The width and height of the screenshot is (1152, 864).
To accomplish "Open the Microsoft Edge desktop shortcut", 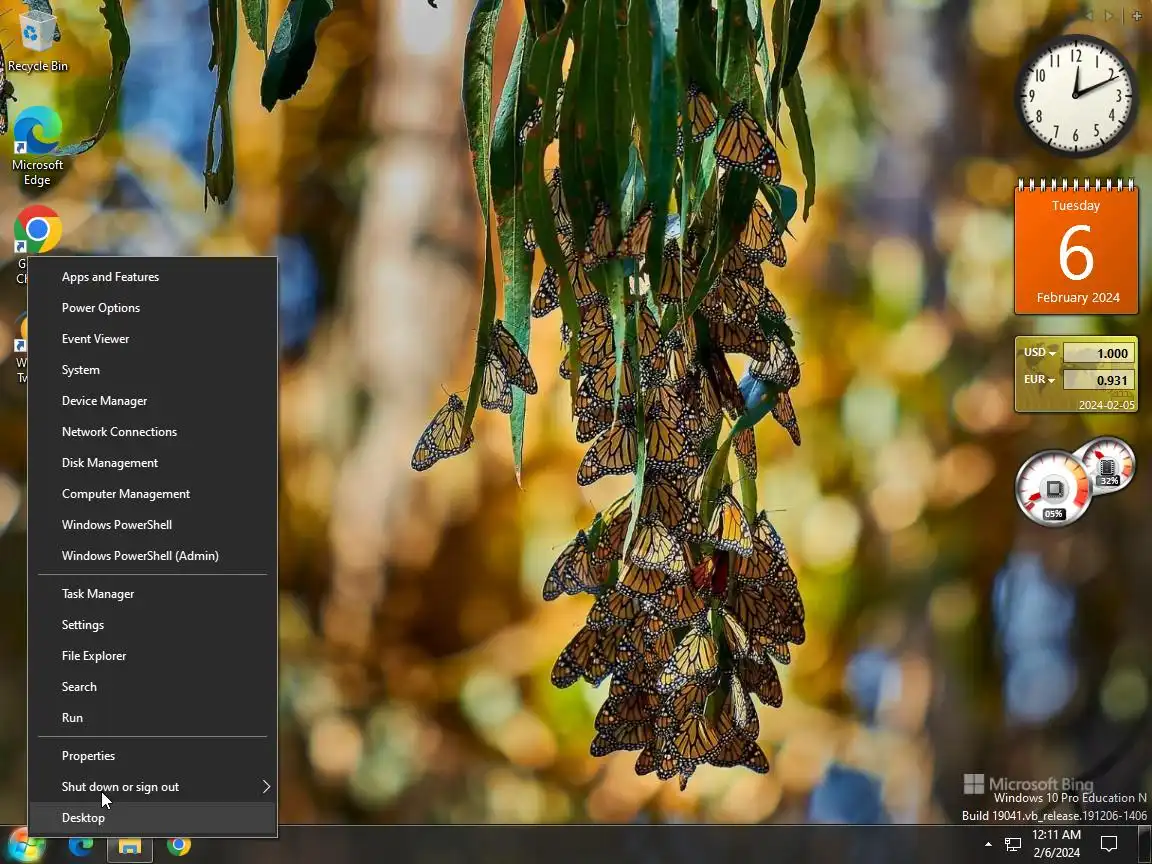I will pyautogui.click(x=37, y=146).
